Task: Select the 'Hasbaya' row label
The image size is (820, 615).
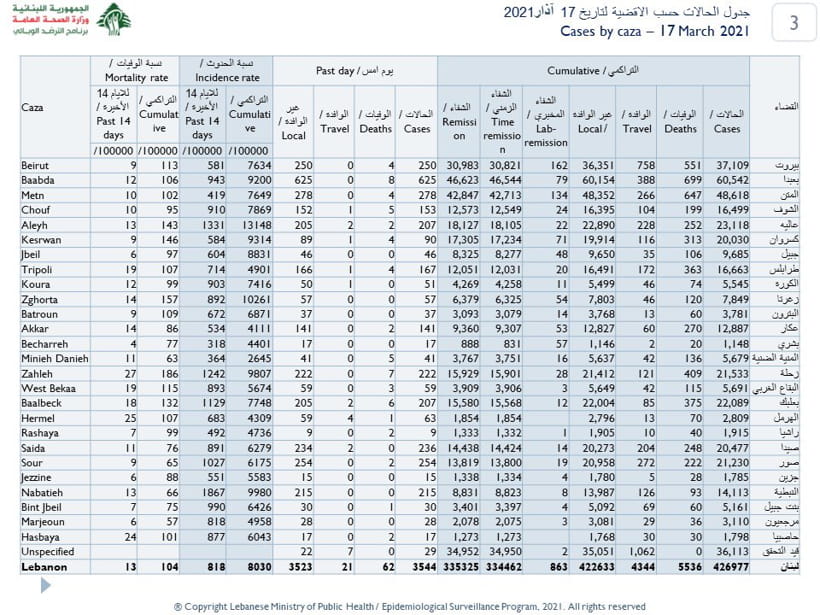Action: 40,537
